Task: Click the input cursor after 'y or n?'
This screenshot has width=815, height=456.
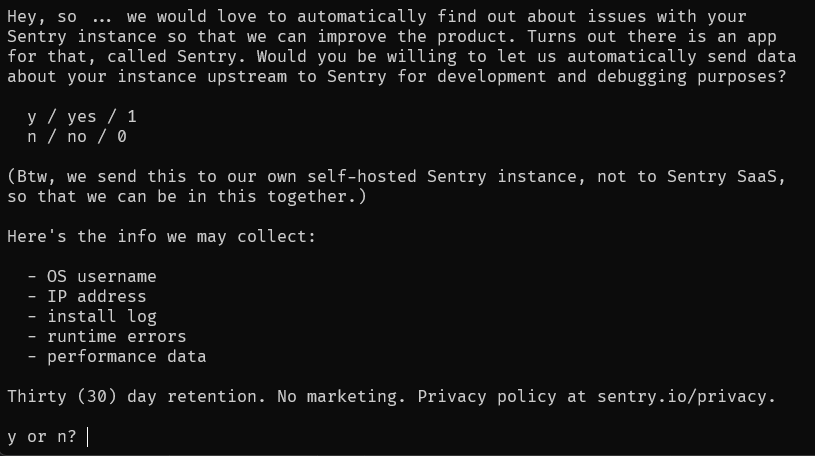Action: pos(87,437)
